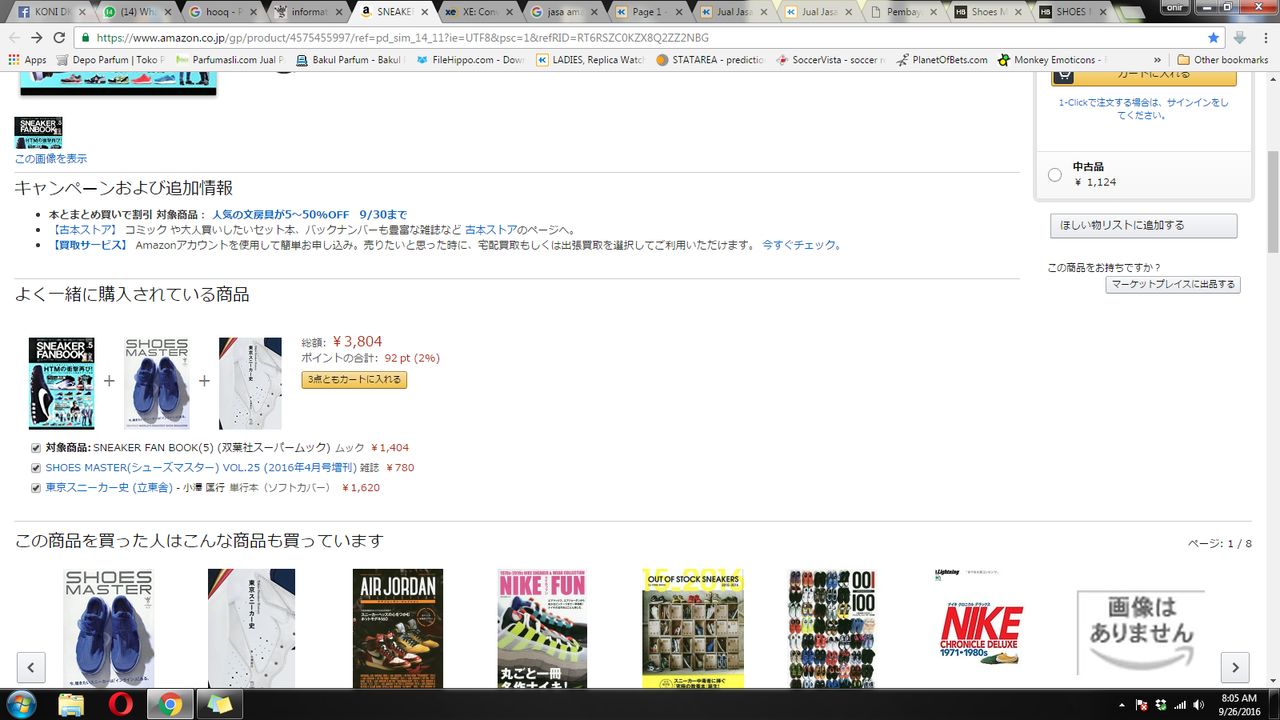This screenshot has width=1280, height=720.
Task: Click マーケットプレイスに出品する button
Action: pos(1173,285)
